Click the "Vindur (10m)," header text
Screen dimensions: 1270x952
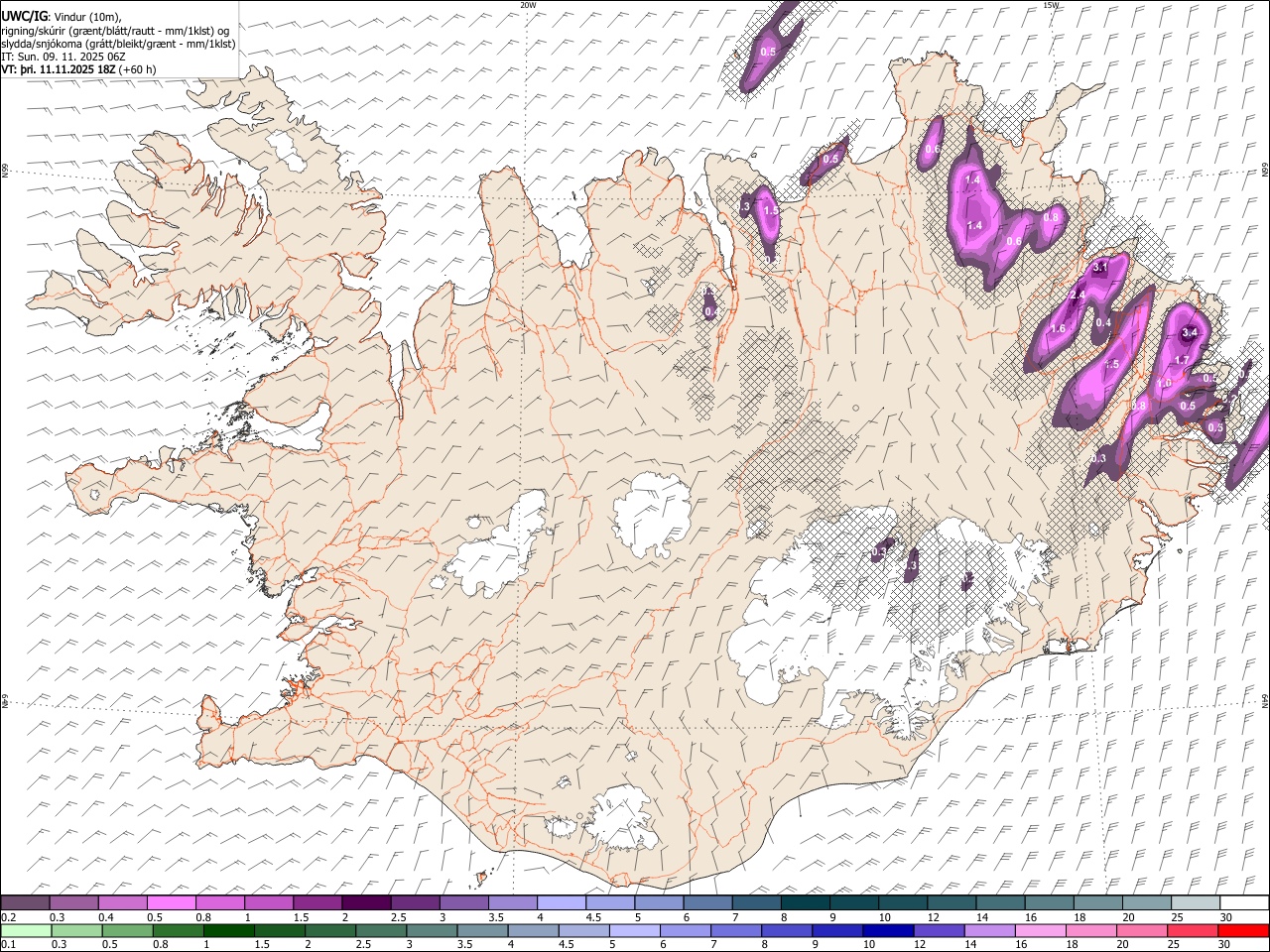[x=87, y=17]
